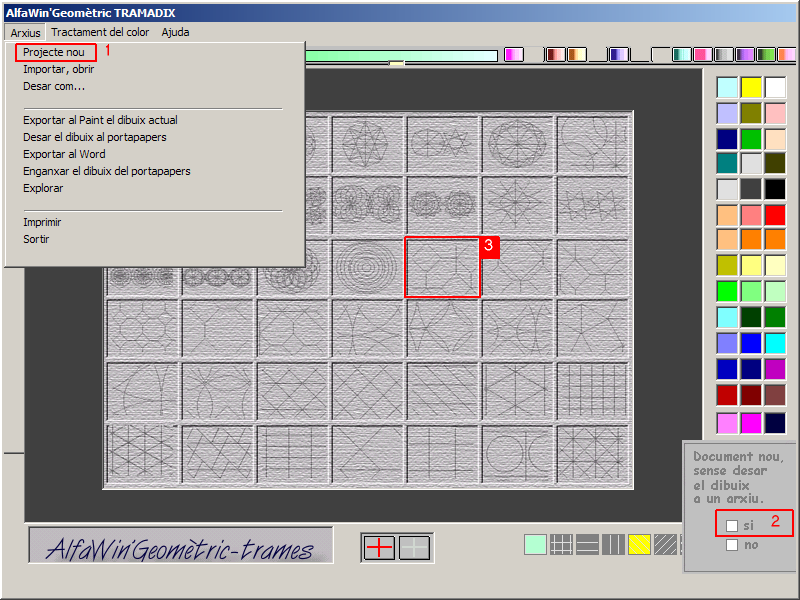Select the Explorar menu entry
800x600 pixels.
coord(43,188)
